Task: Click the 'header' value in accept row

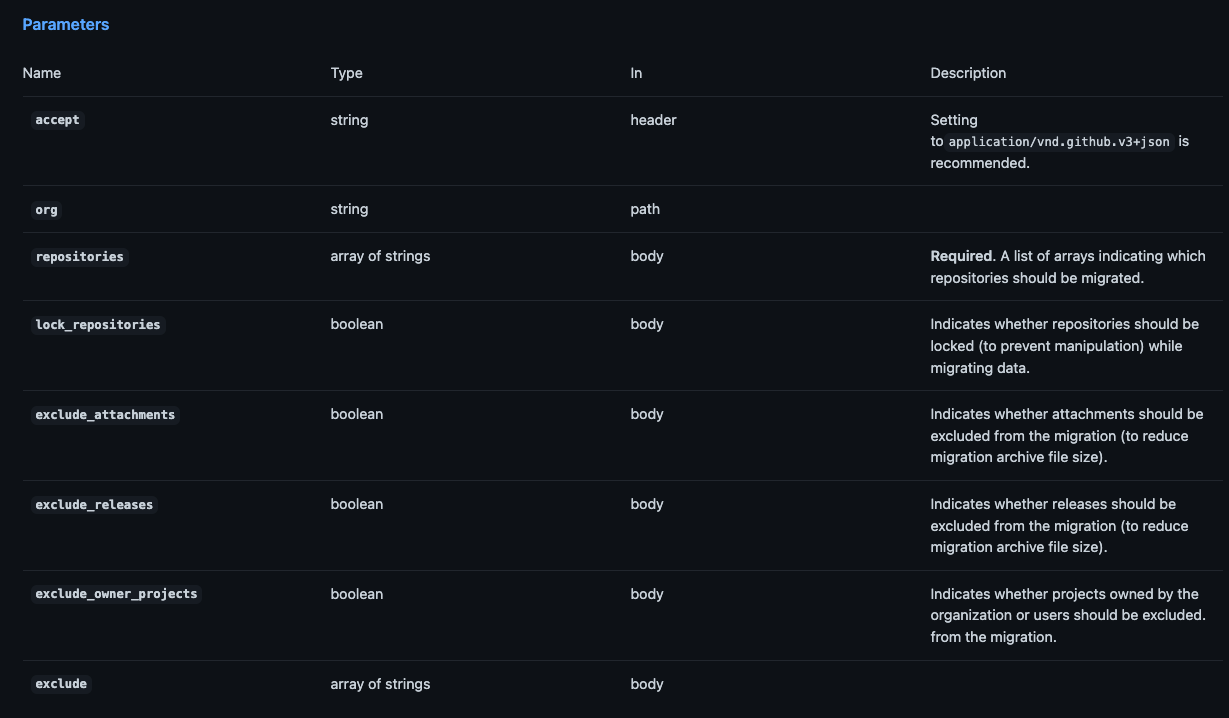Action: pos(653,120)
